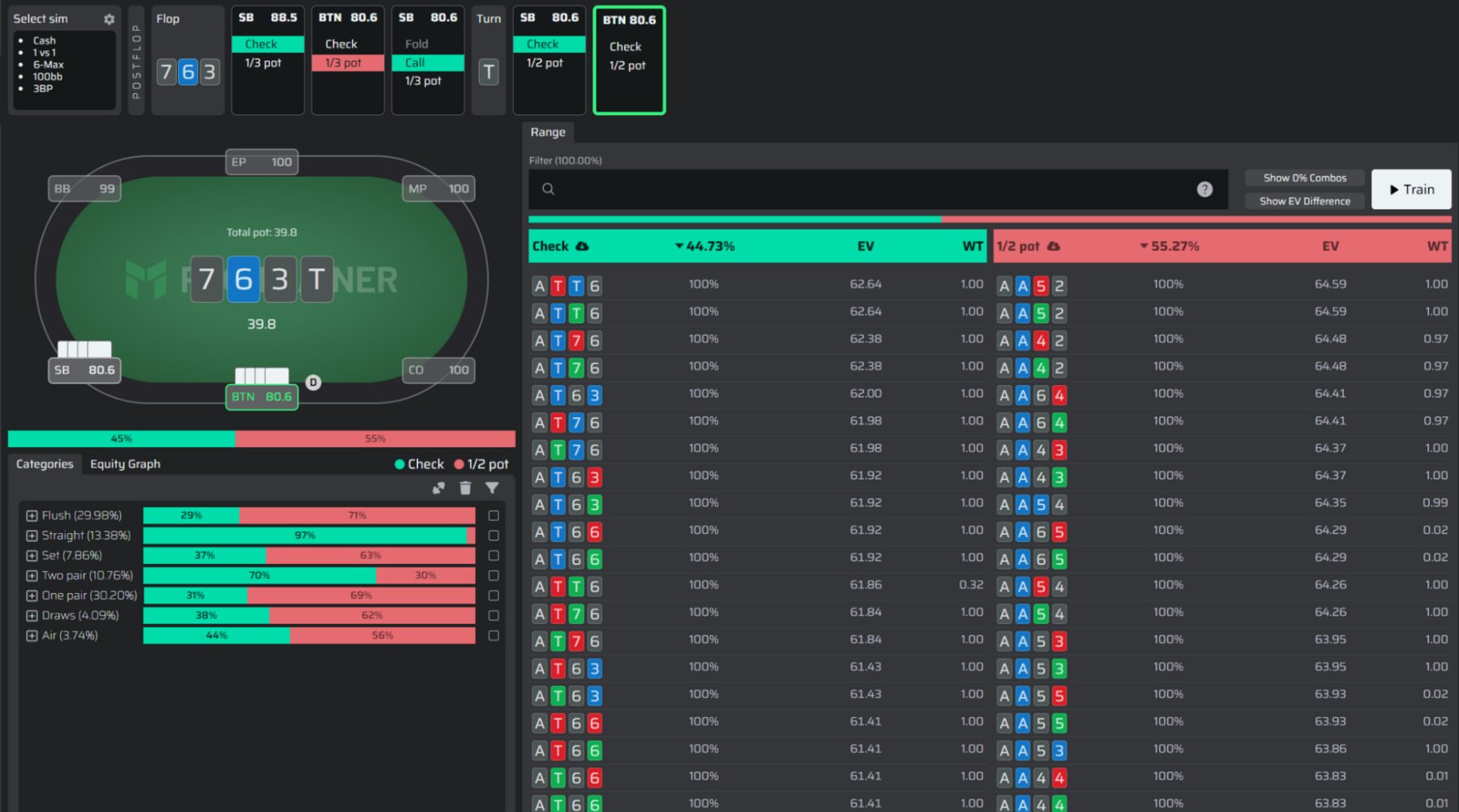Expand the Straight category row

(x=32, y=536)
